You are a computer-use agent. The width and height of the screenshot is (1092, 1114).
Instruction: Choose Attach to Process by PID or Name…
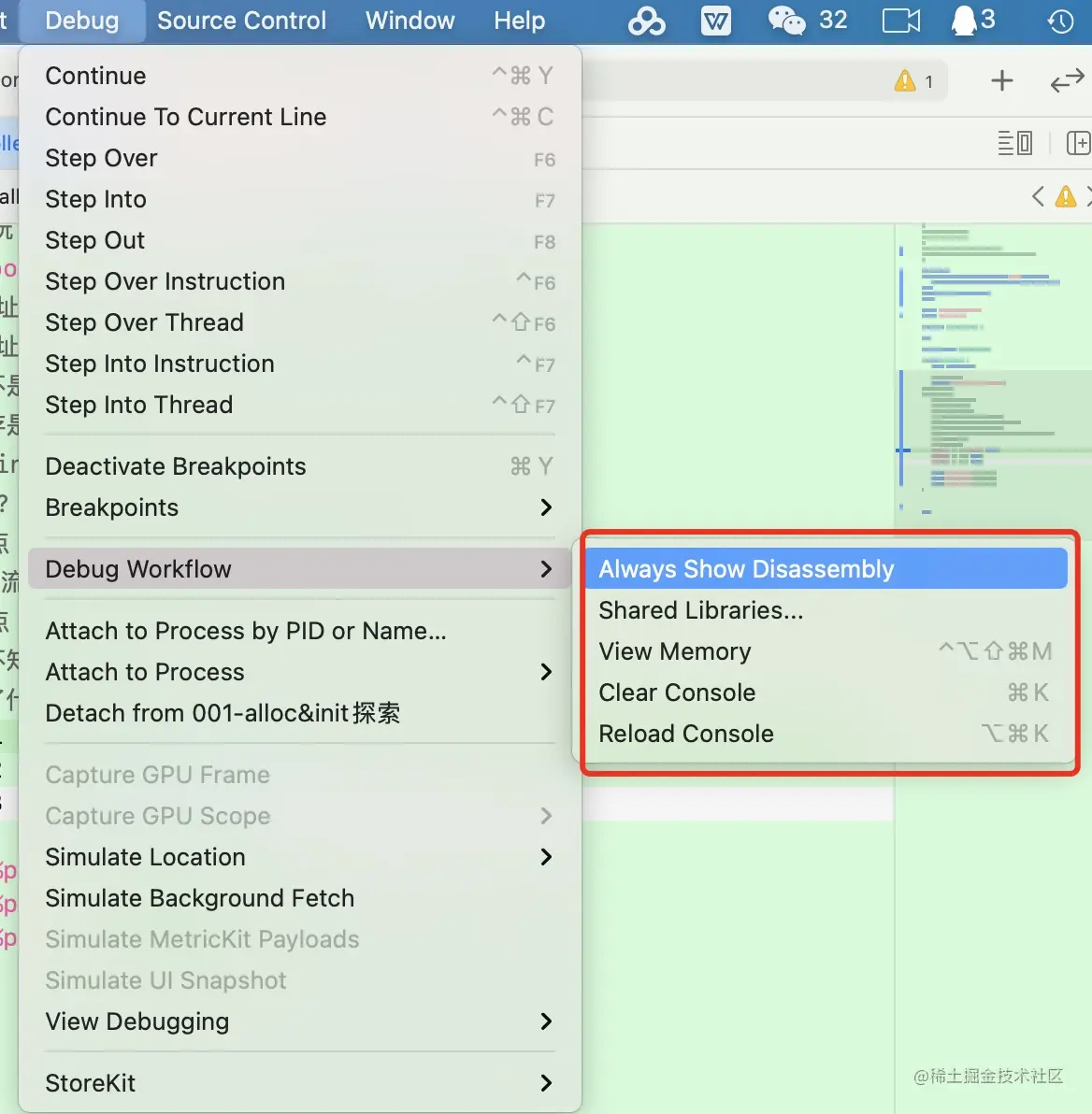[299, 631]
